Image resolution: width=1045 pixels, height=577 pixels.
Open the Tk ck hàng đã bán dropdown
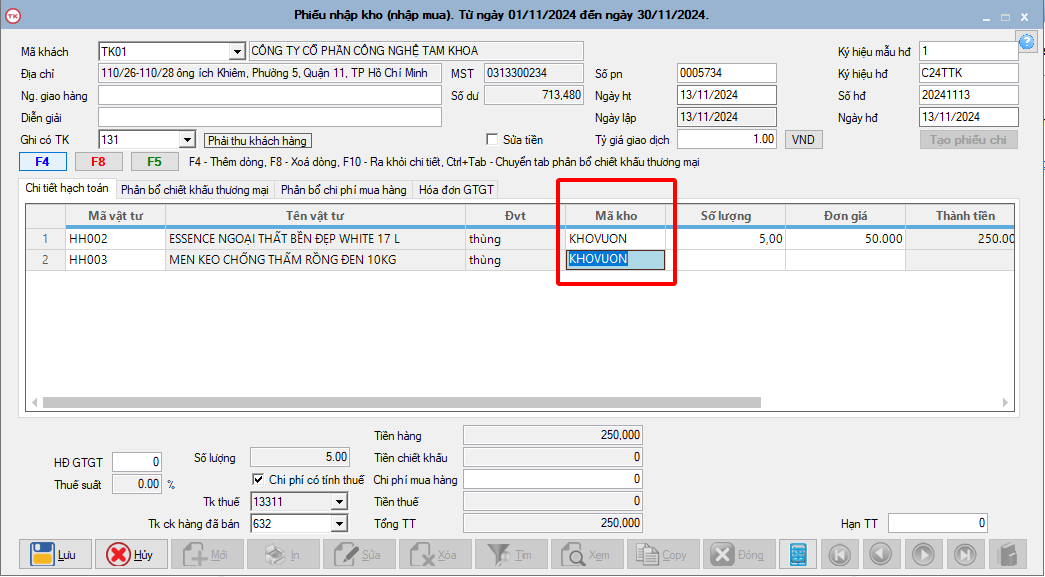tap(339, 524)
